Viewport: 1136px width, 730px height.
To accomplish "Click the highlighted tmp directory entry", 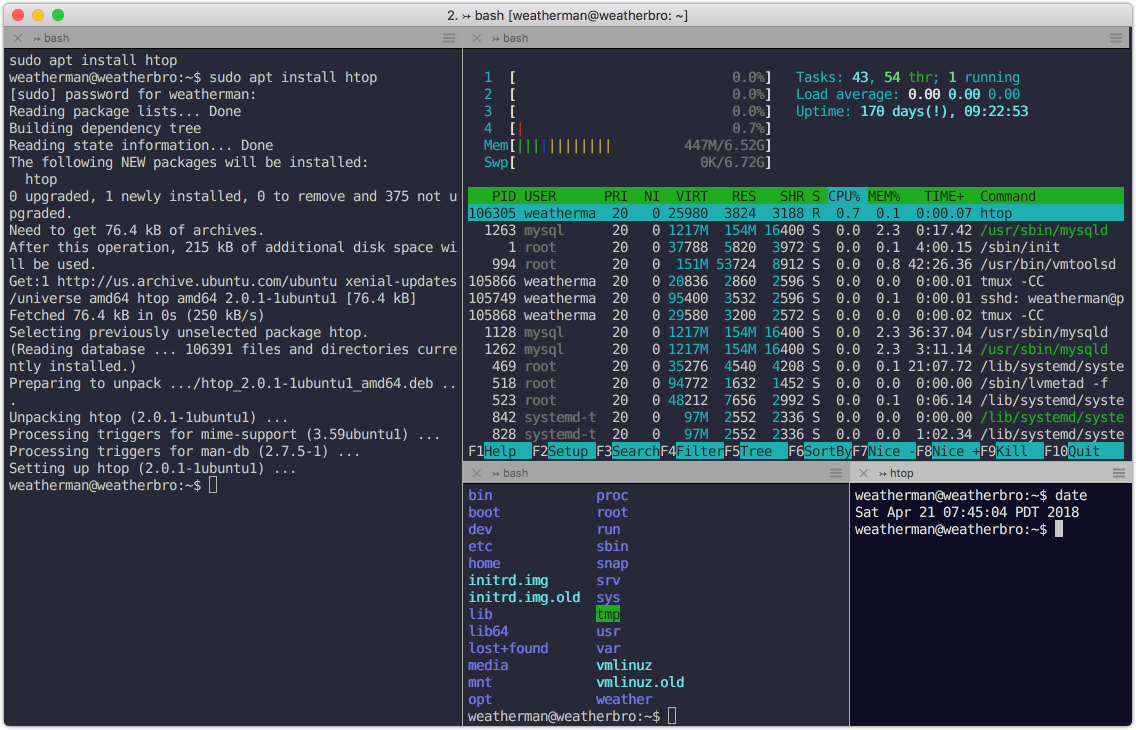I will tap(608, 614).
